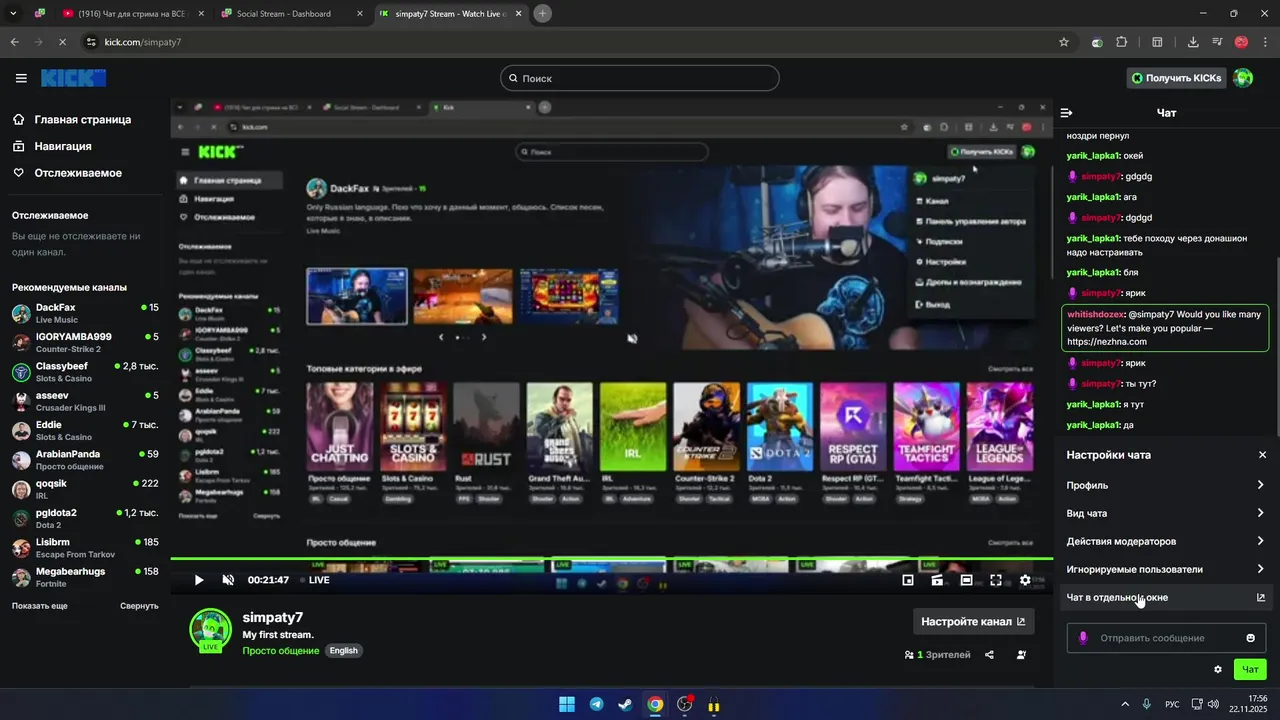
Task: Open the pgldota2 channel
Action: 85,518
